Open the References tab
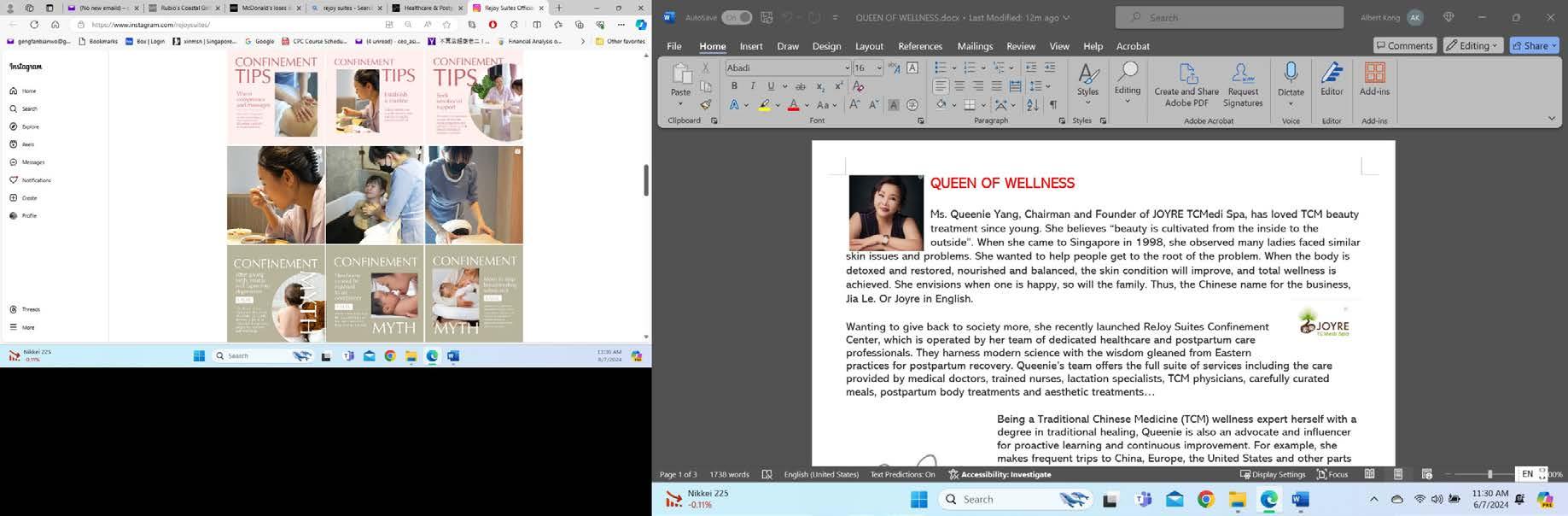The height and width of the screenshot is (516, 1568). 920,46
